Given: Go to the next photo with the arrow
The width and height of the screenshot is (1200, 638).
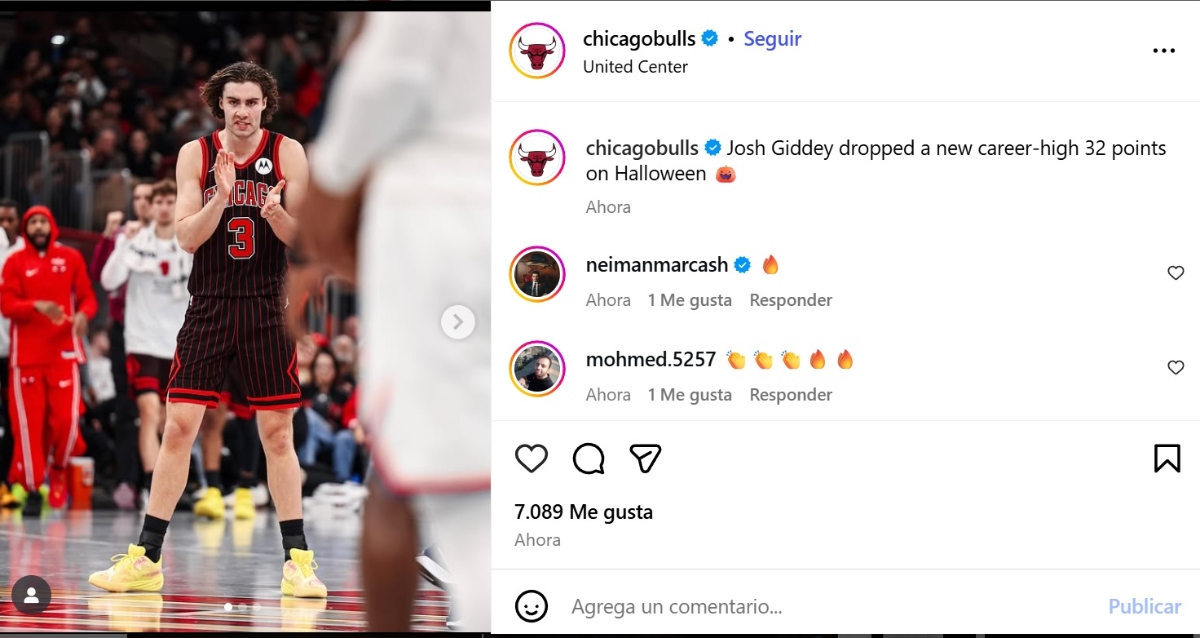Looking at the screenshot, I should click(x=458, y=321).
